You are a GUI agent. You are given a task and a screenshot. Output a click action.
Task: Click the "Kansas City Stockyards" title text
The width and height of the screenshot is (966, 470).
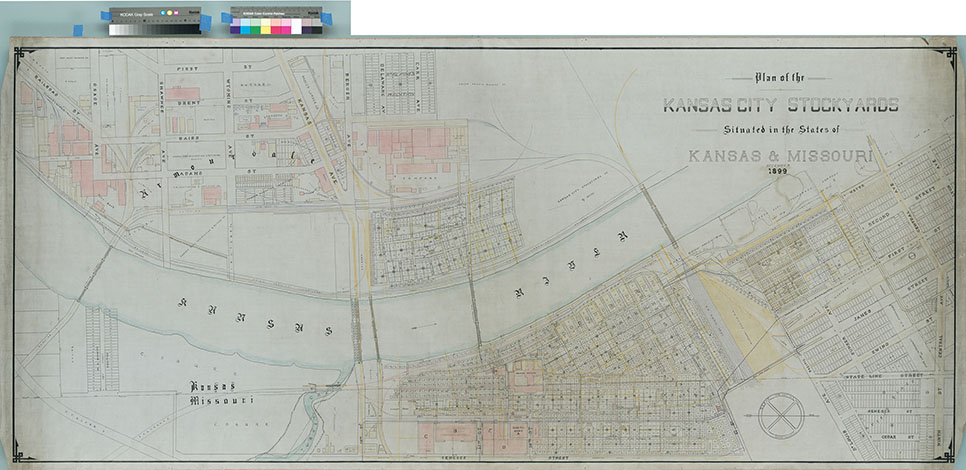coord(780,105)
